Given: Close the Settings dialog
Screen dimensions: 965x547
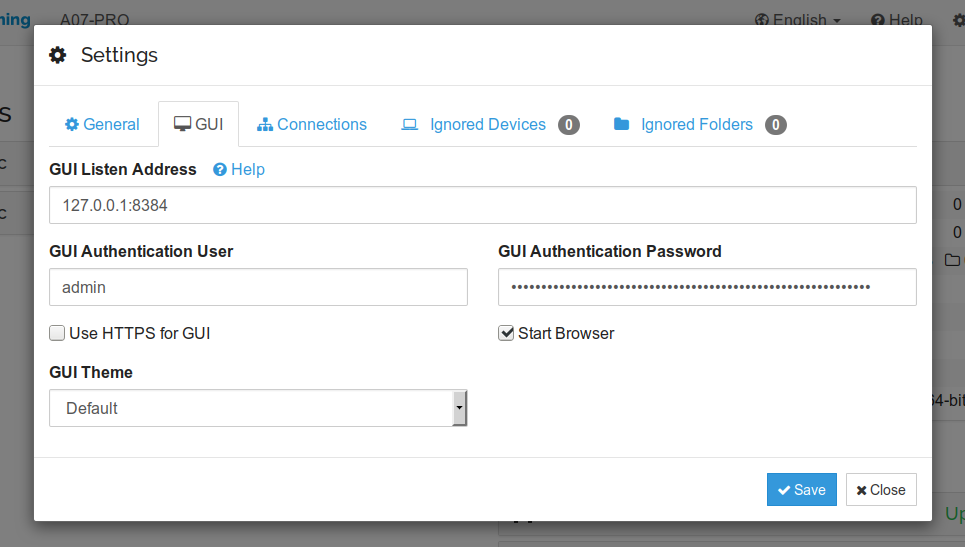Looking at the screenshot, I should pos(881,490).
